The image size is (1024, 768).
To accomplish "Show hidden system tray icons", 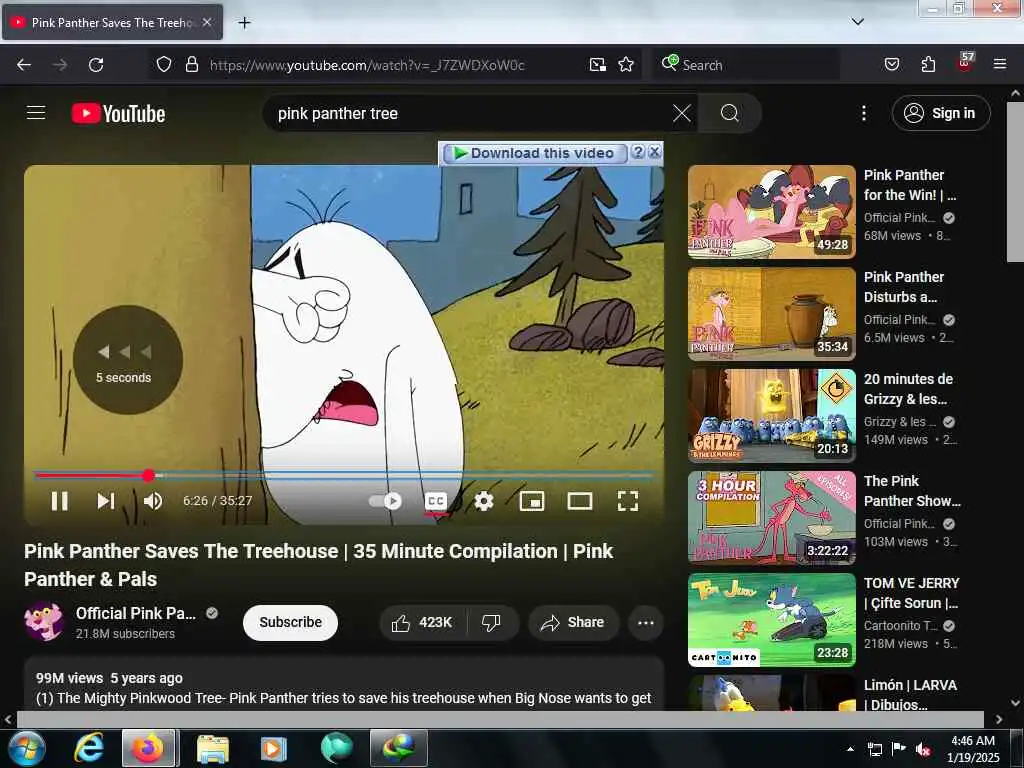I will pos(850,749).
